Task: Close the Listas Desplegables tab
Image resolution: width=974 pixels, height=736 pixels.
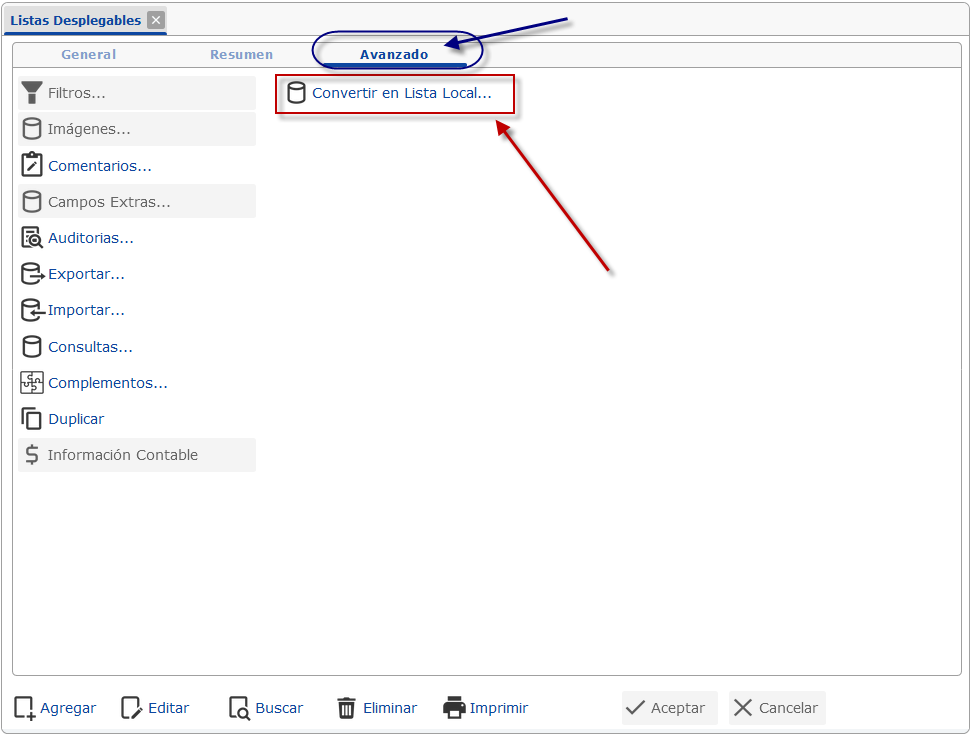Action: 156,20
